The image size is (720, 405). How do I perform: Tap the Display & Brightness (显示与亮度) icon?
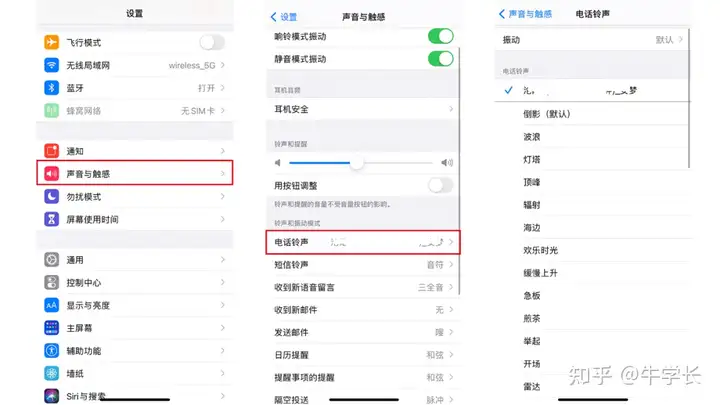click(x=51, y=305)
